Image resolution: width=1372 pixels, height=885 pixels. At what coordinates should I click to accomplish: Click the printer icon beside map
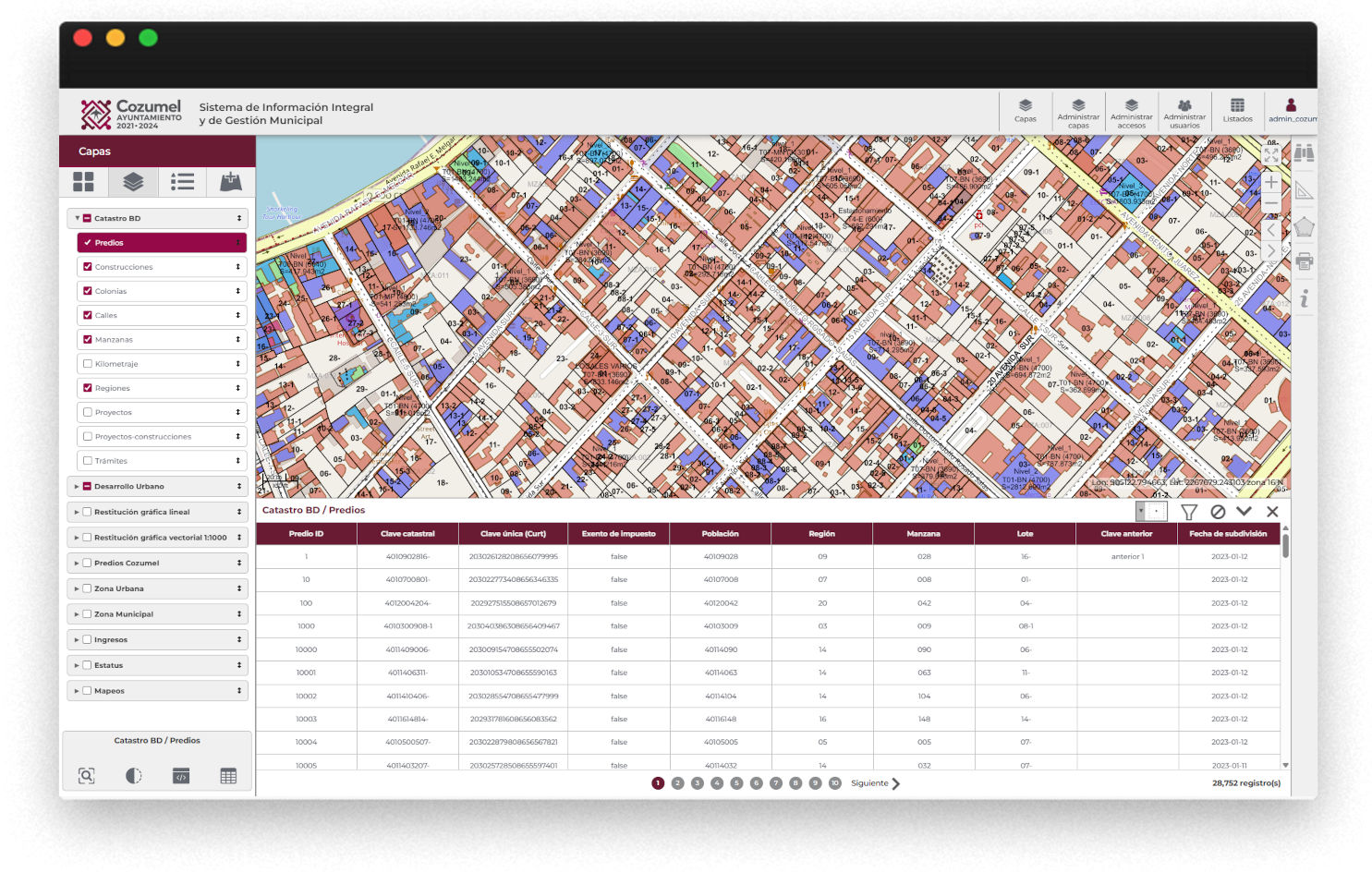point(1304,262)
